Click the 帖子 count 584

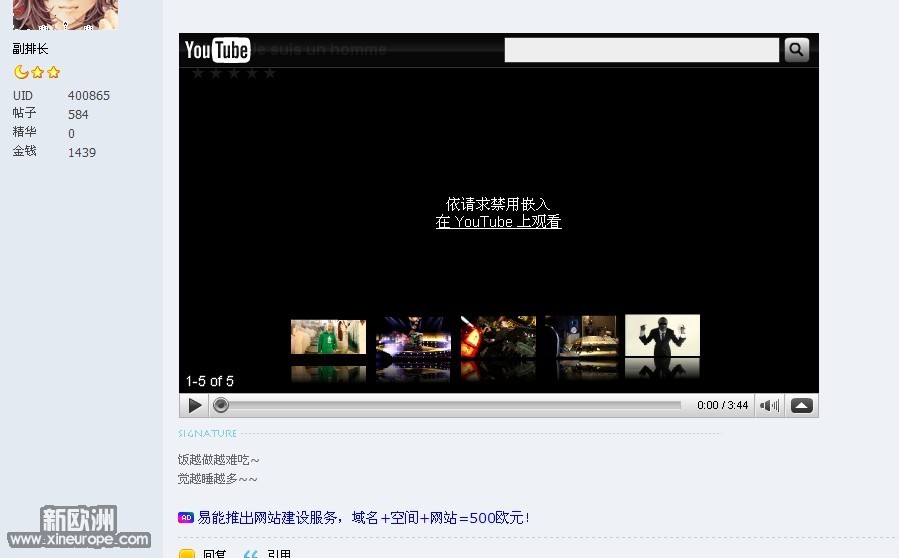pyautogui.click(x=78, y=115)
